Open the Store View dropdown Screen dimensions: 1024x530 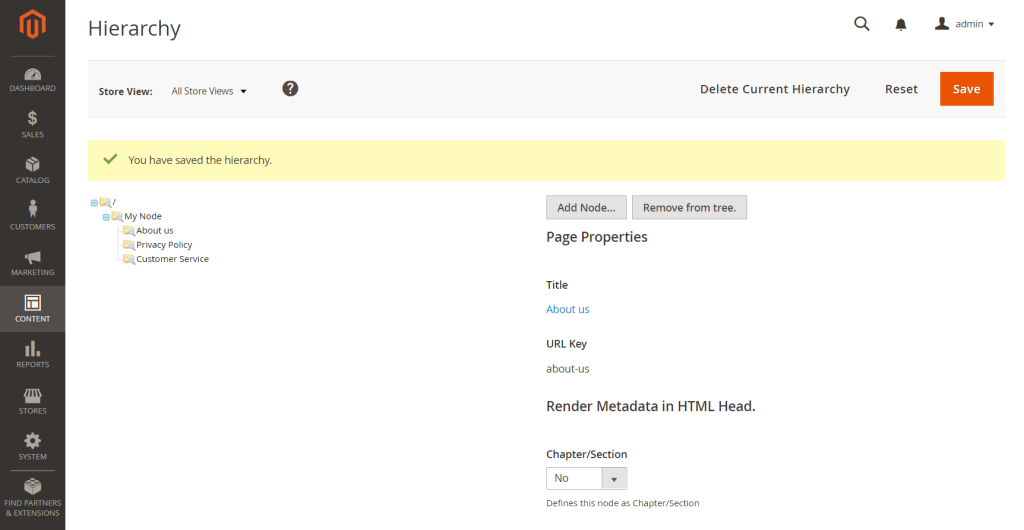(x=208, y=91)
